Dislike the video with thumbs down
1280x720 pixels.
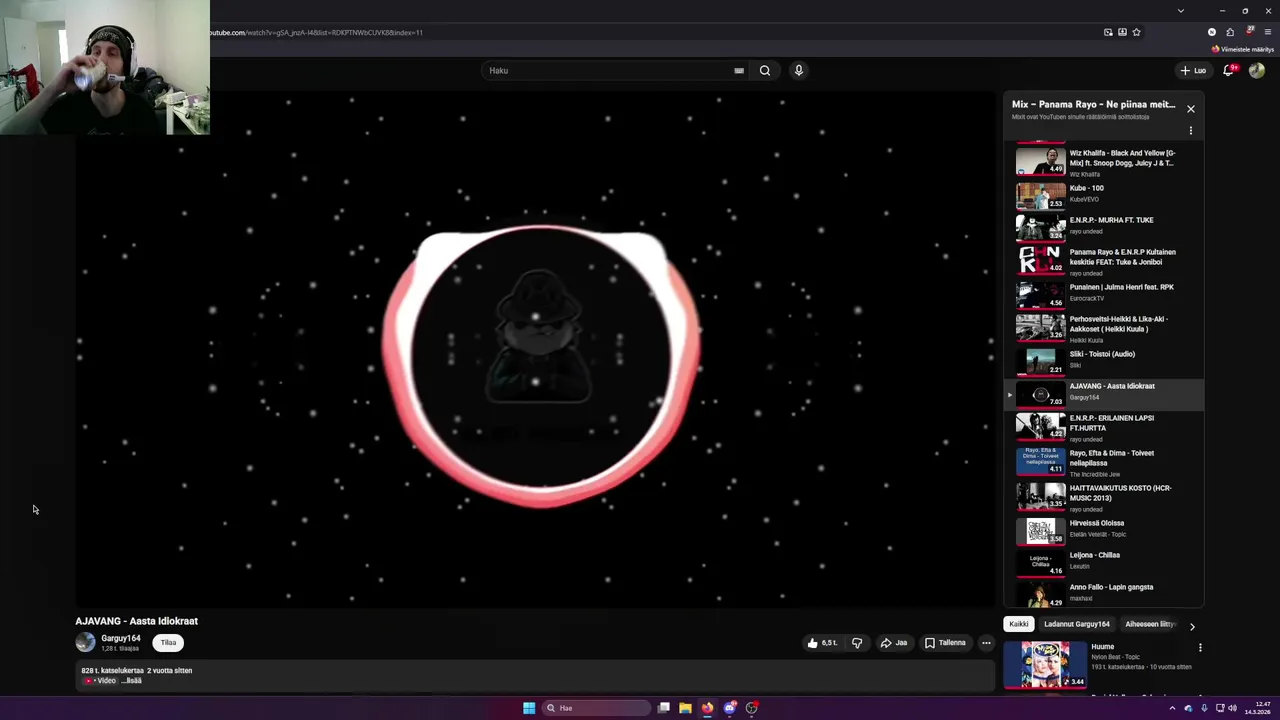pos(857,643)
